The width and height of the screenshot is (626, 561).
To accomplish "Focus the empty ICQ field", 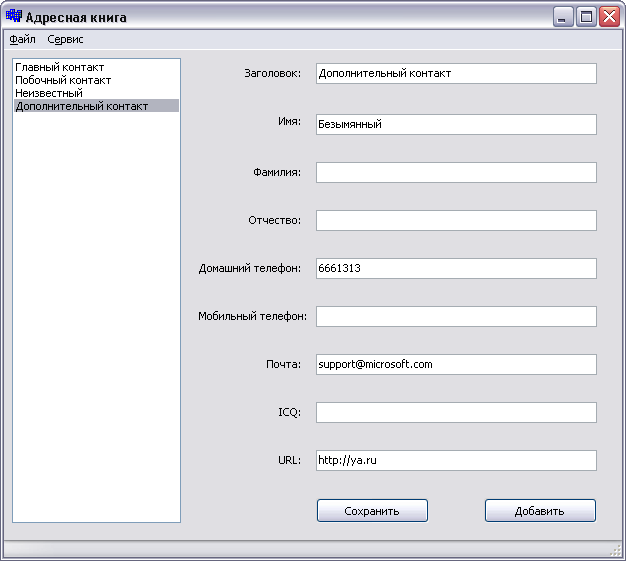I will coord(455,413).
